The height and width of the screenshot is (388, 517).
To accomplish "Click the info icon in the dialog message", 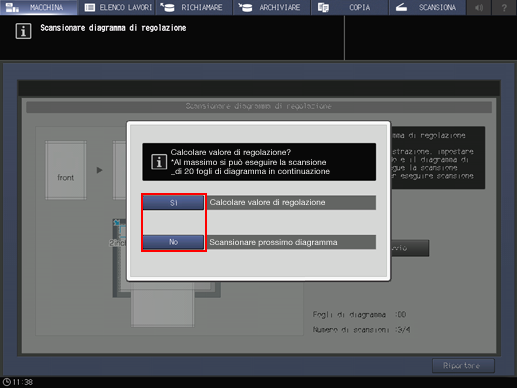I will [x=159, y=162].
